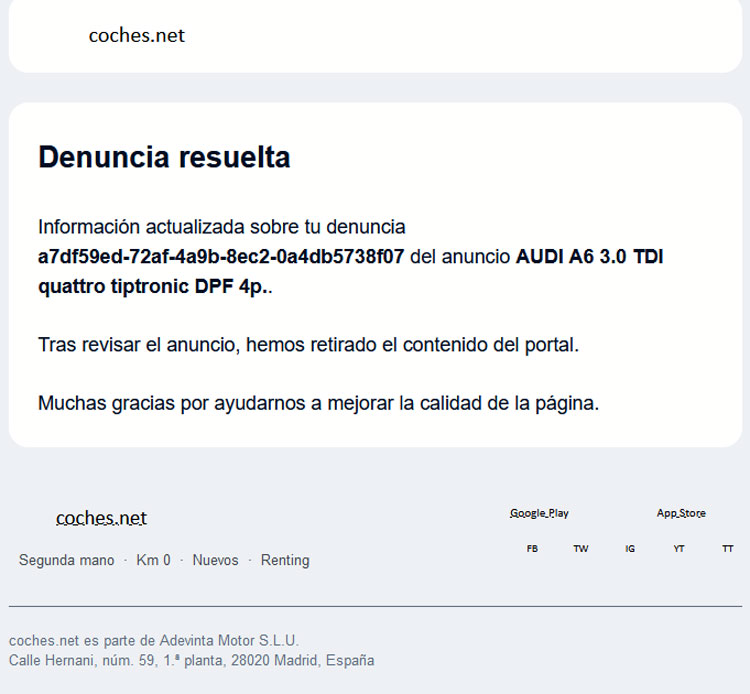This screenshot has height=694, width=750.
Task: Go to Km 0 listings
Action: click(x=153, y=560)
